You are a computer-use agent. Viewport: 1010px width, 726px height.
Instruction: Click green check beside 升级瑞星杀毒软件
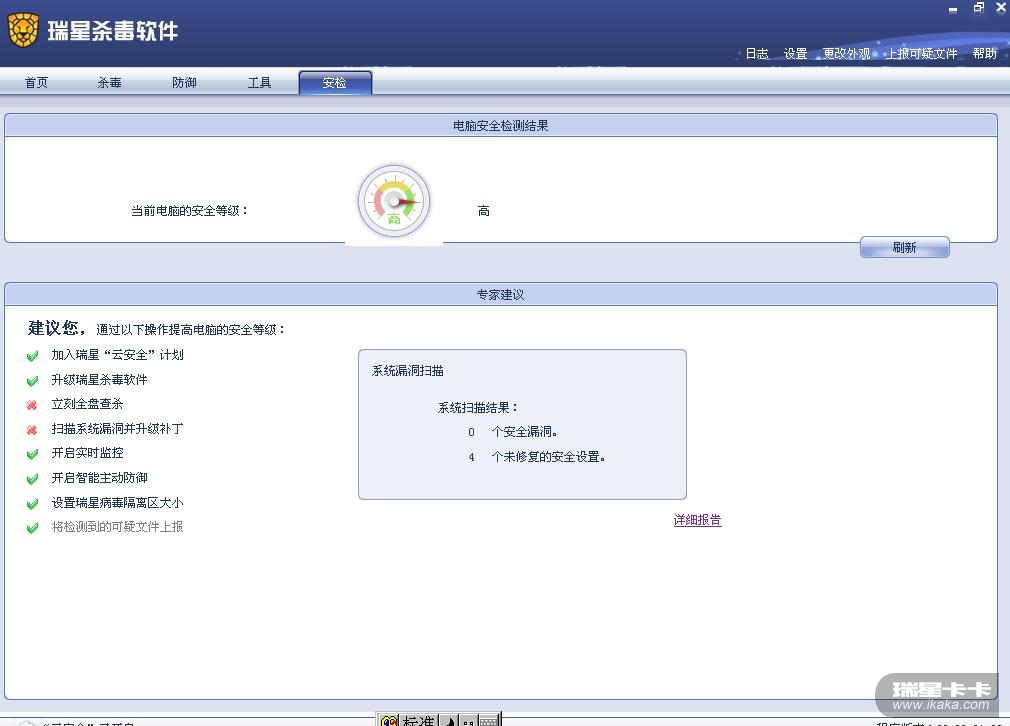click(x=32, y=380)
